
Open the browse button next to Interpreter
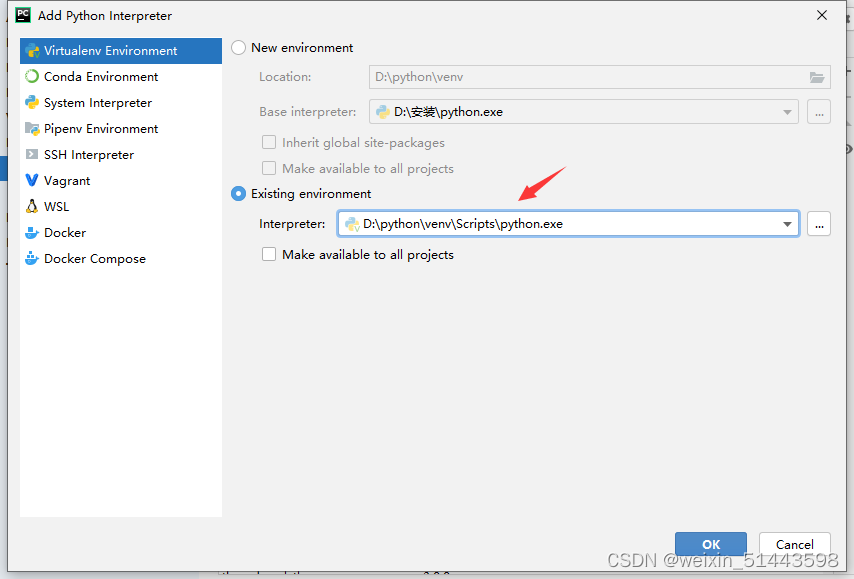pos(819,224)
